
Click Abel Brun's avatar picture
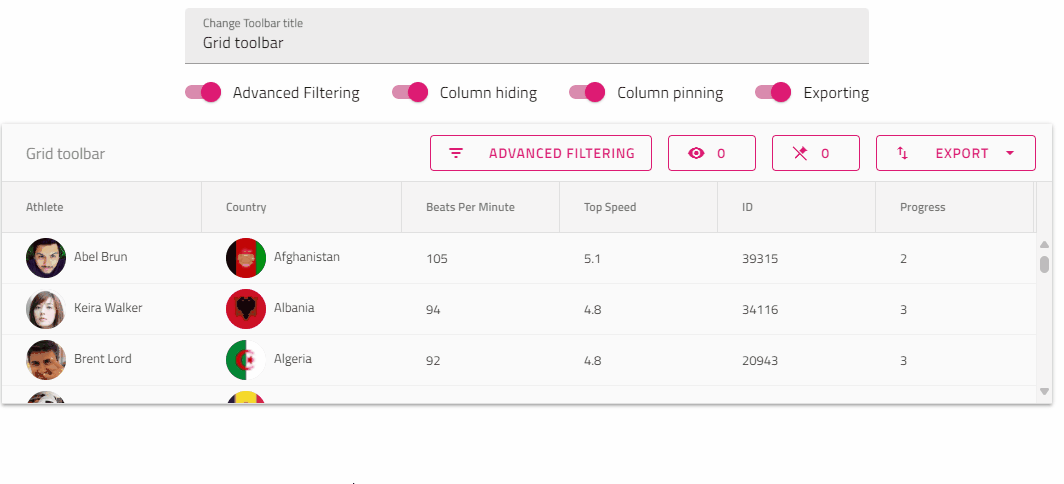pos(46,258)
